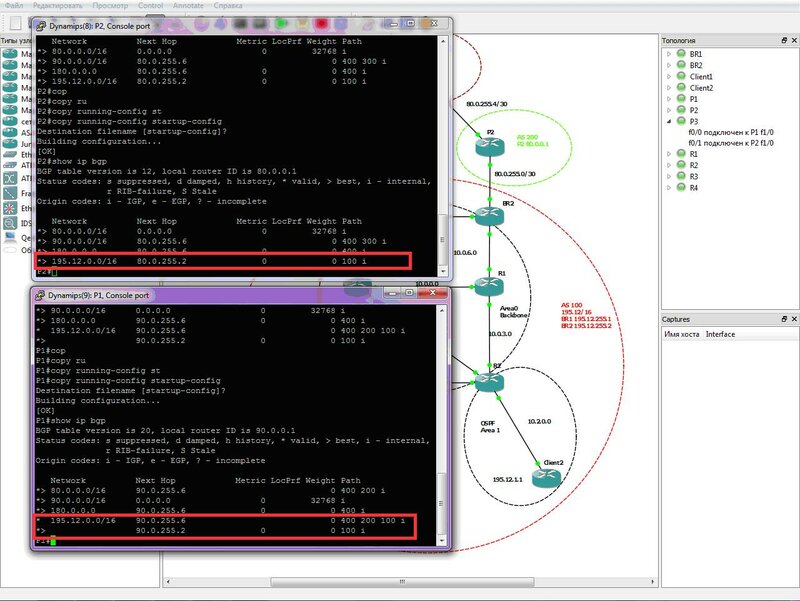Viewport: 800px width, 601px height.
Task: Click the P1 console window scrollbar
Action: pos(444,420)
